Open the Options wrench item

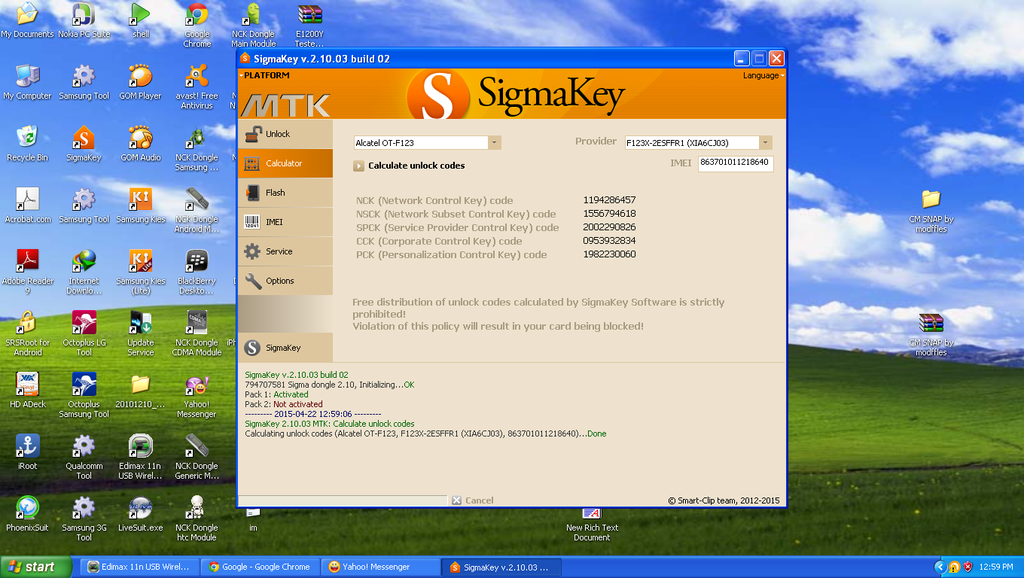279,281
